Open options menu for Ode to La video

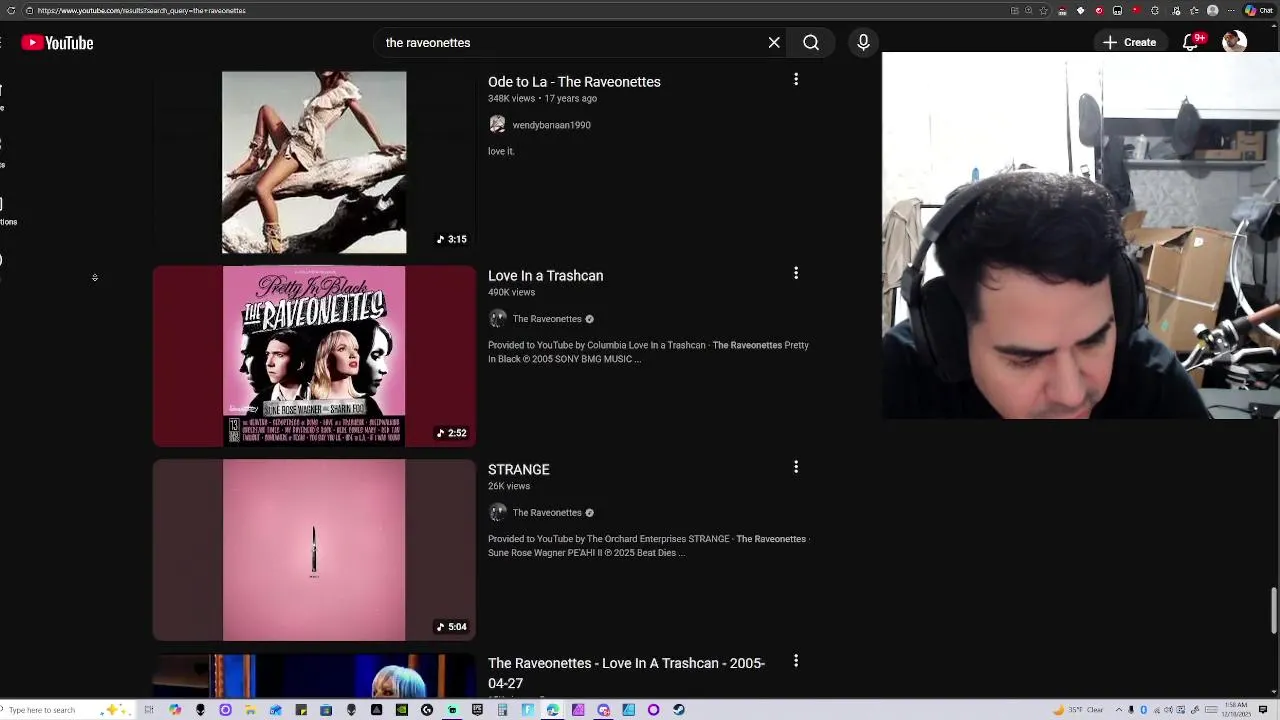click(x=796, y=79)
